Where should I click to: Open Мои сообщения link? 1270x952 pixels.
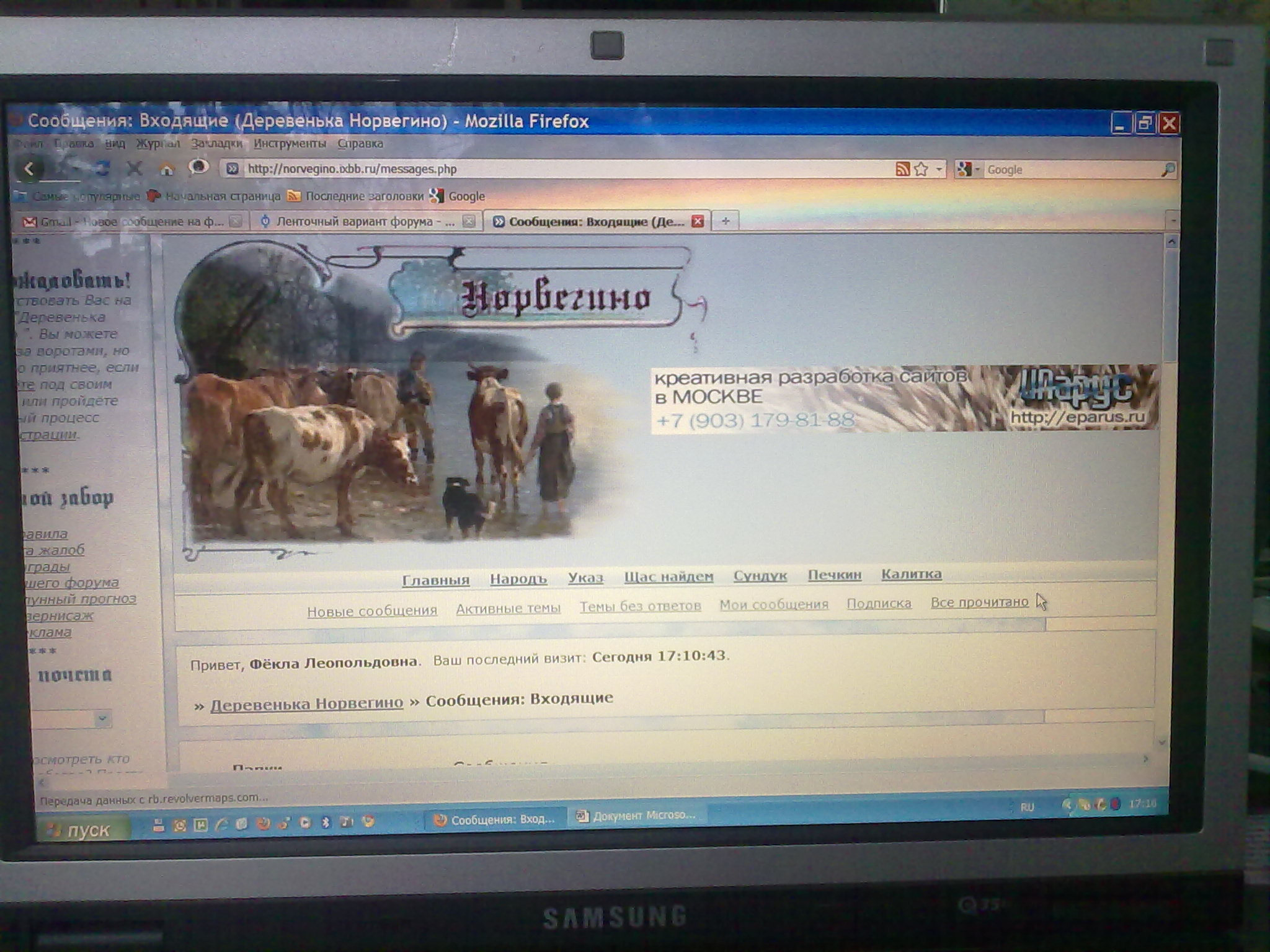tap(774, 604)
